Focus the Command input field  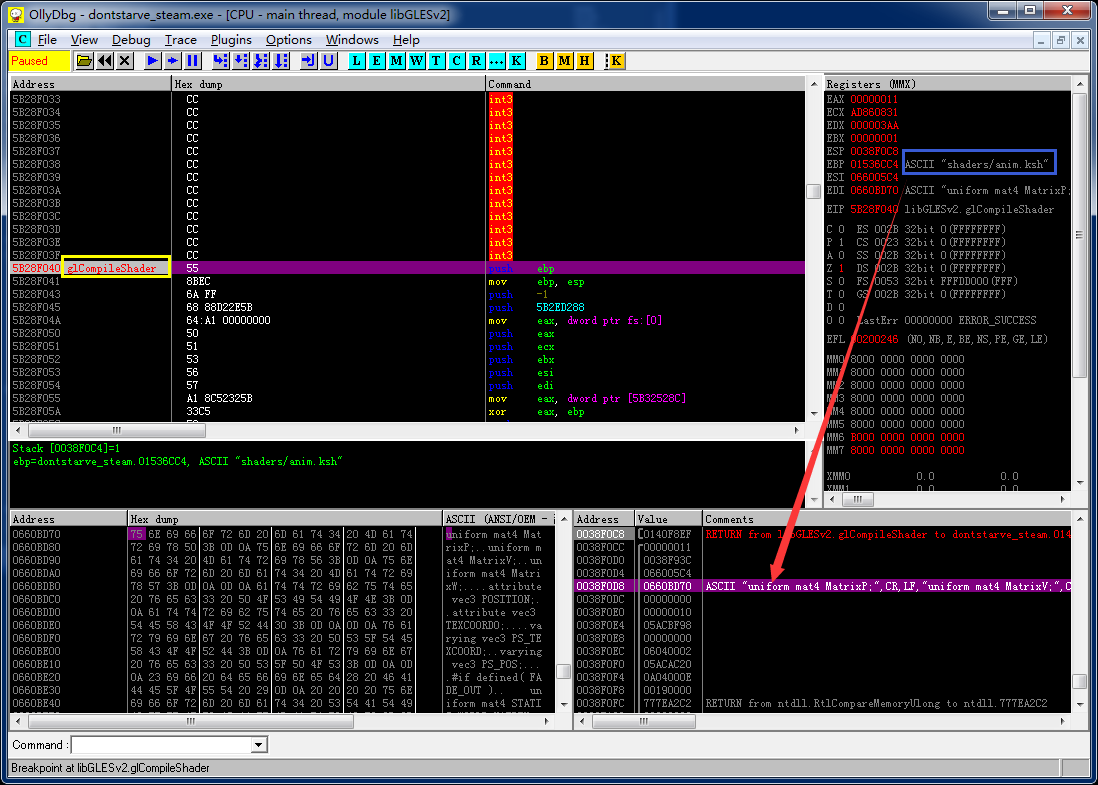[x=162, y=744]
